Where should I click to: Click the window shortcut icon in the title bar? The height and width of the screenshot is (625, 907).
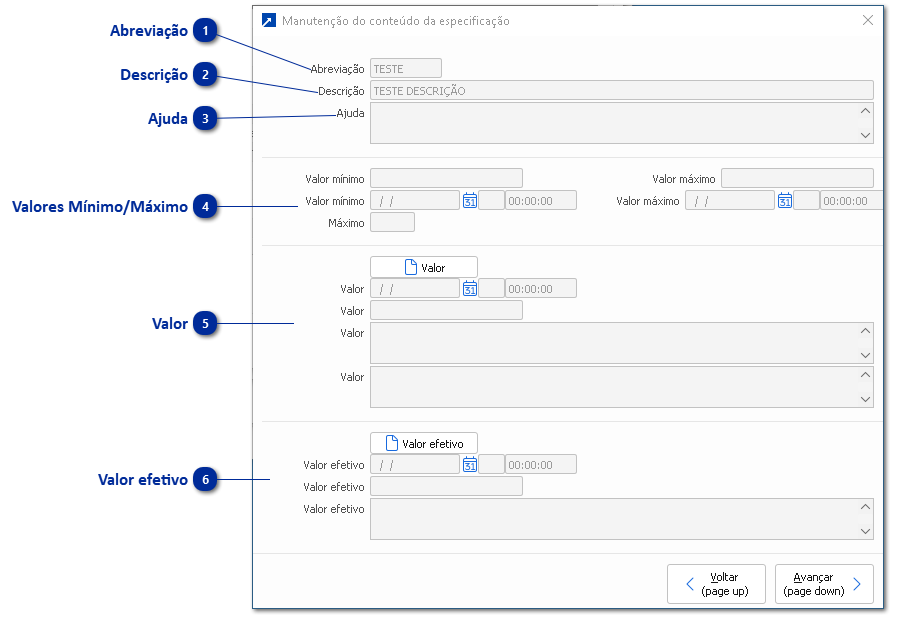coord(268,20)
